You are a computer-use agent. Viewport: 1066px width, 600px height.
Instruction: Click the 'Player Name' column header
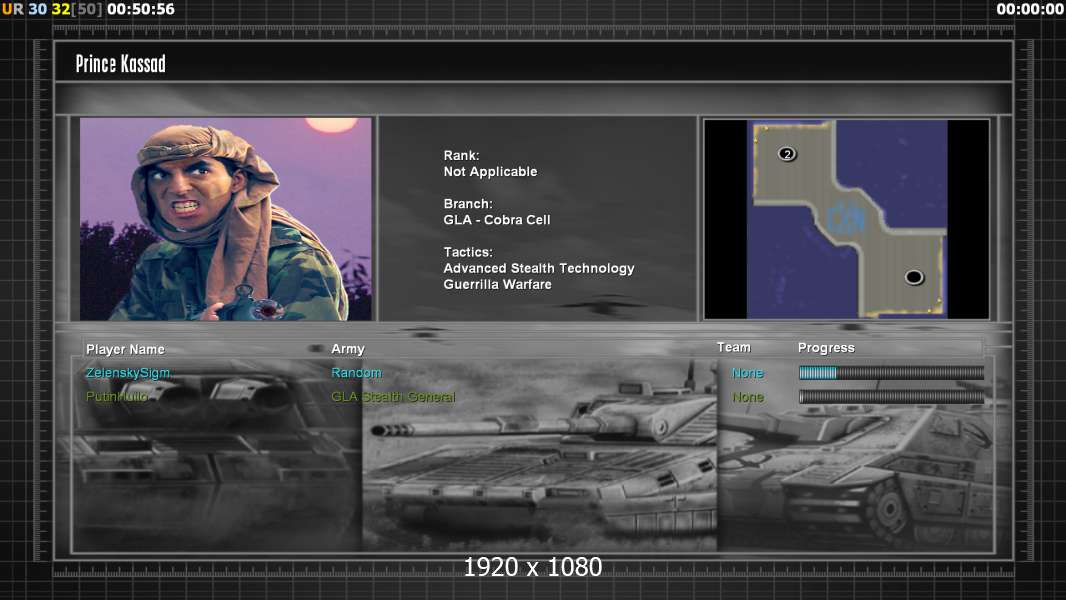[125, 349]
